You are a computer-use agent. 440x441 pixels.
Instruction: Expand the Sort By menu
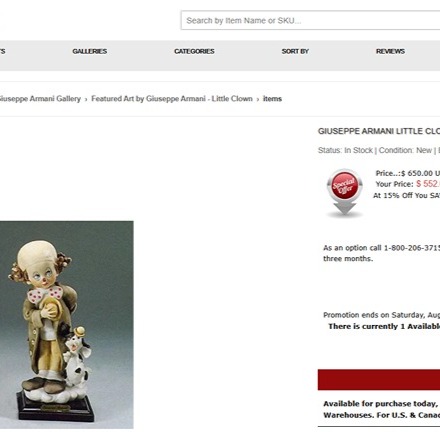295,51
